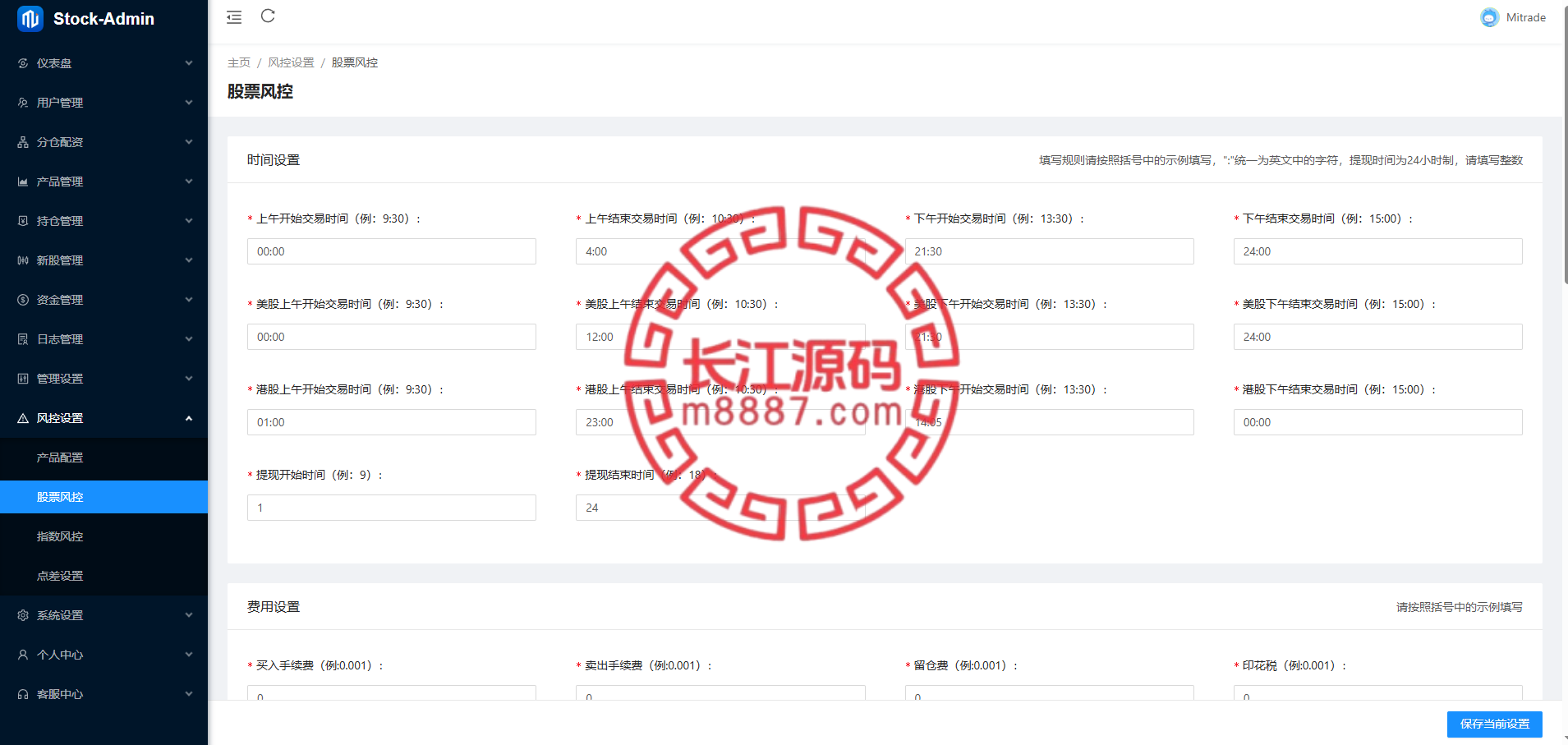Open the Mitrade user avatar
Viewport: 1568px width, 745px height.
[1489, 17]
